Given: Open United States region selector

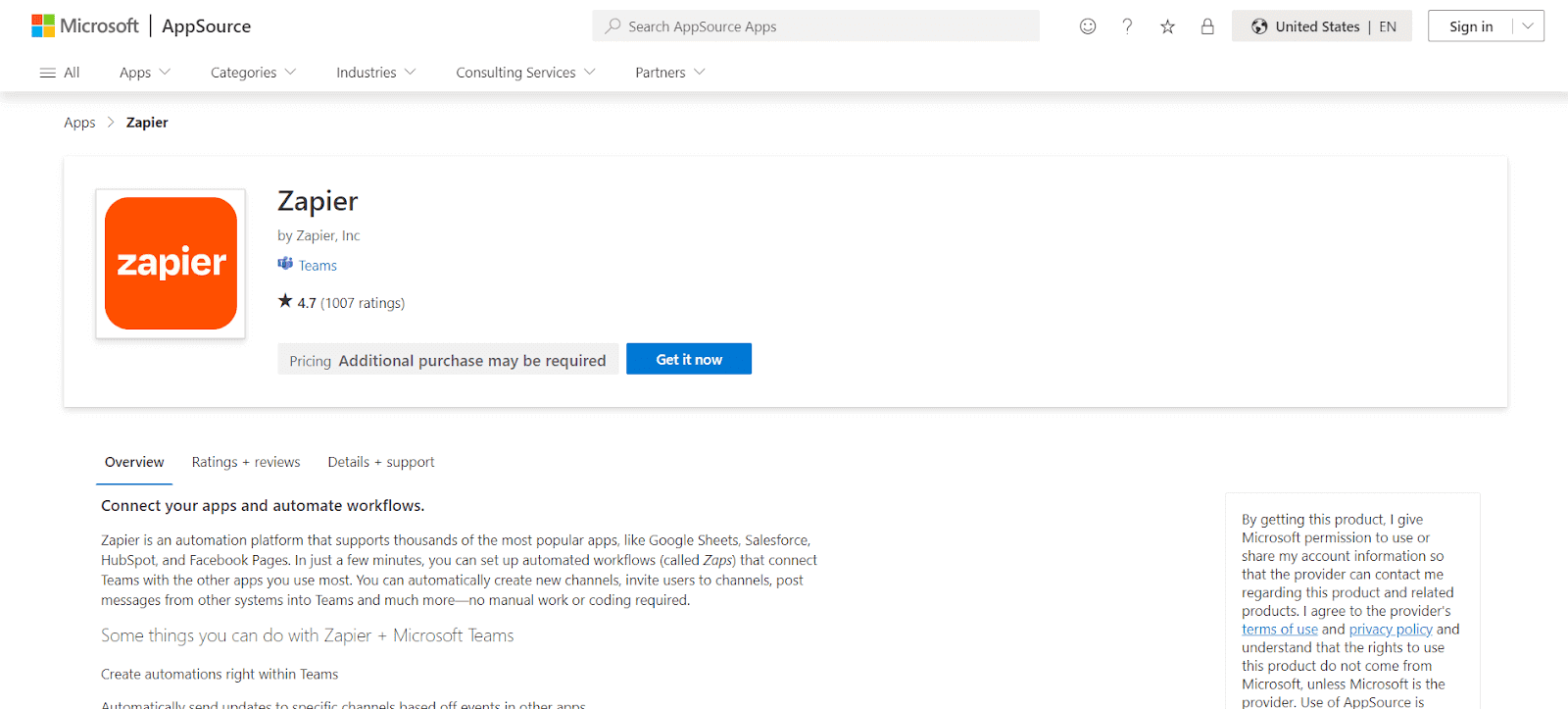Looking at the screenshot, I should (x=1322, y=26).
